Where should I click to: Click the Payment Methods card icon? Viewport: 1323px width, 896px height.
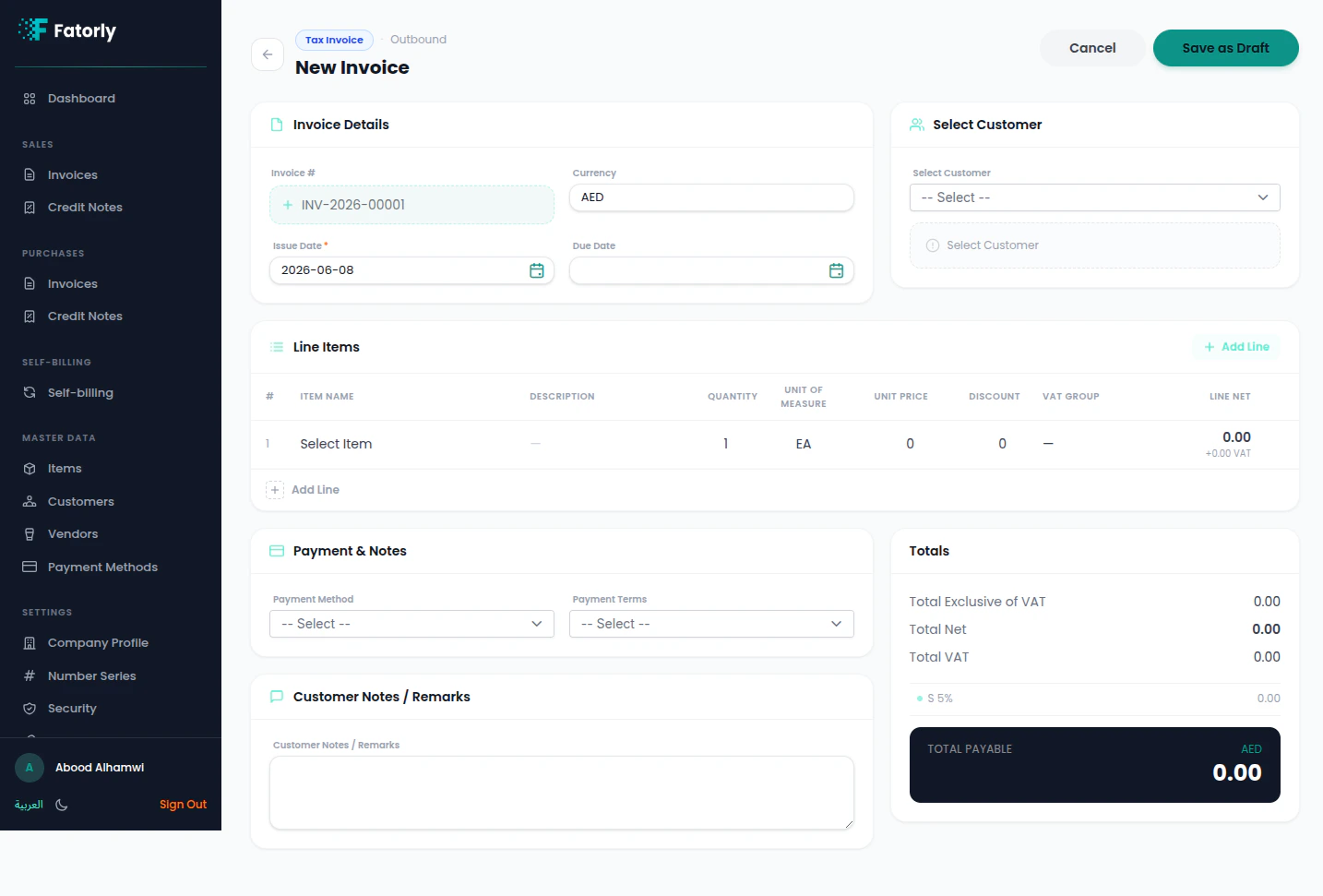30,567
